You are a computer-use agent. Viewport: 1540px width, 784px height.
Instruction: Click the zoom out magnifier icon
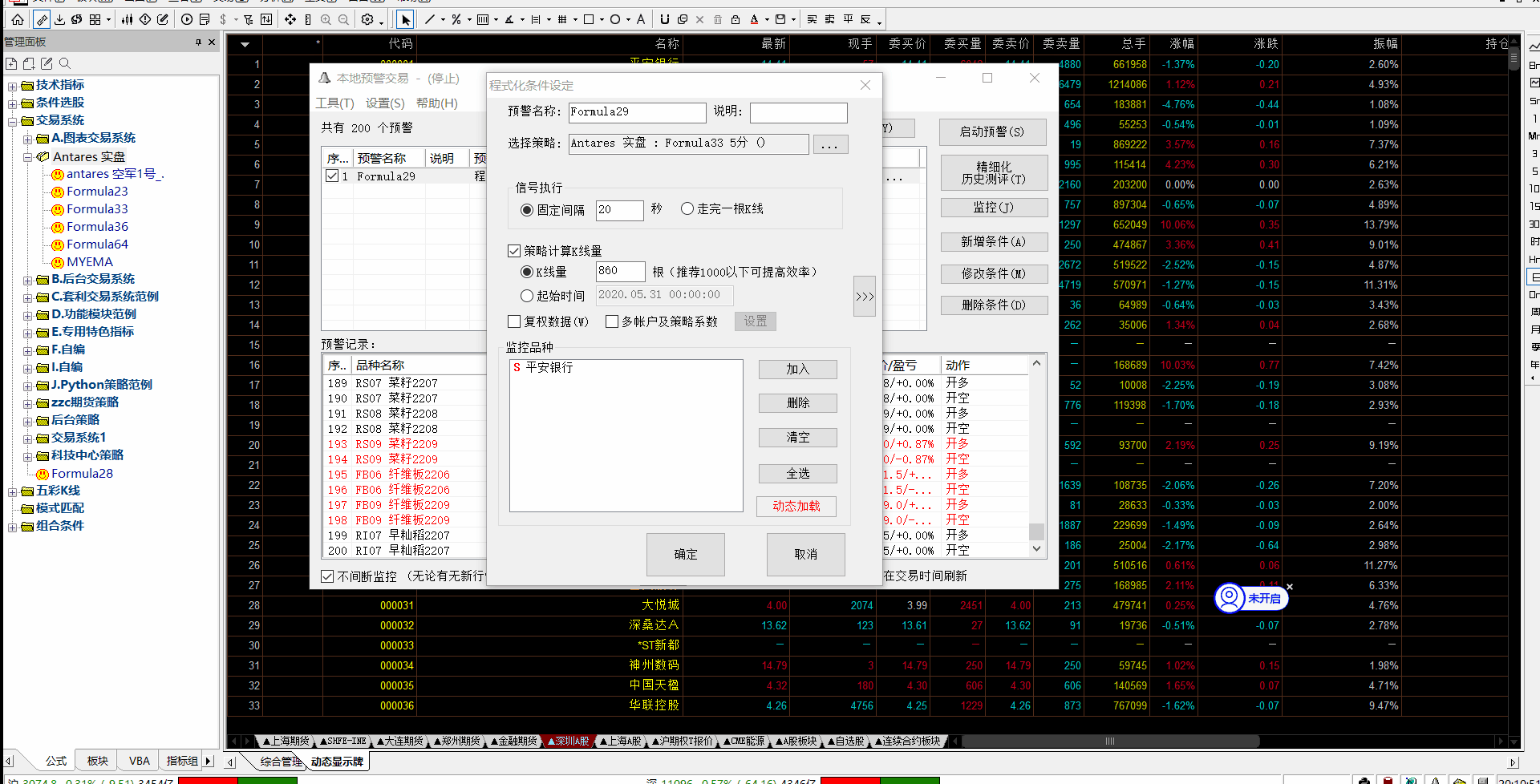(x=343, y=19)
